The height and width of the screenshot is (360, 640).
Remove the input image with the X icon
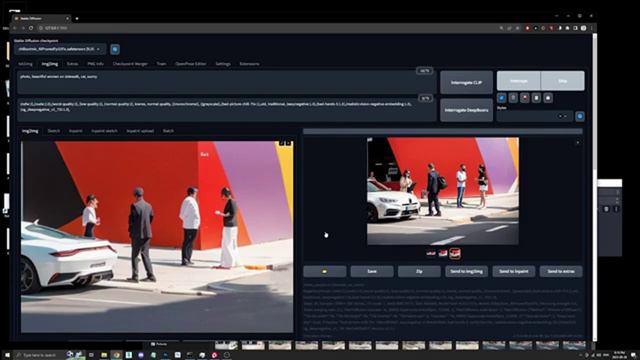click(x=288, y=143)
